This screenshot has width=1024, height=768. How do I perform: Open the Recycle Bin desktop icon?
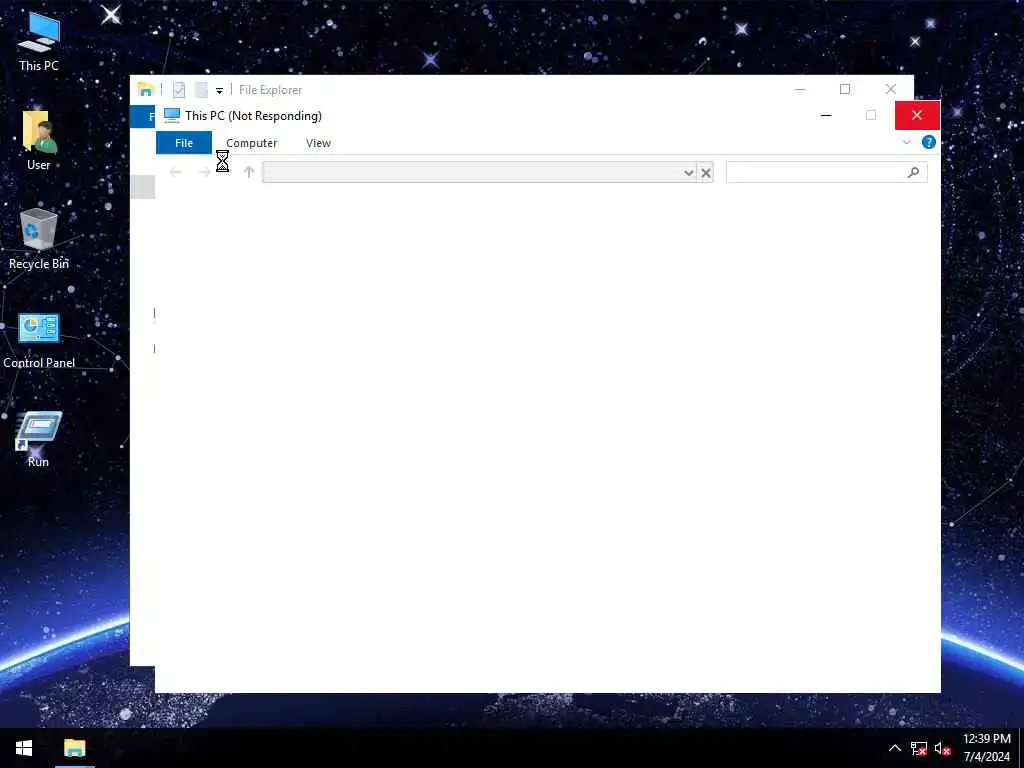pyautogui.click(x=39, y=239)
